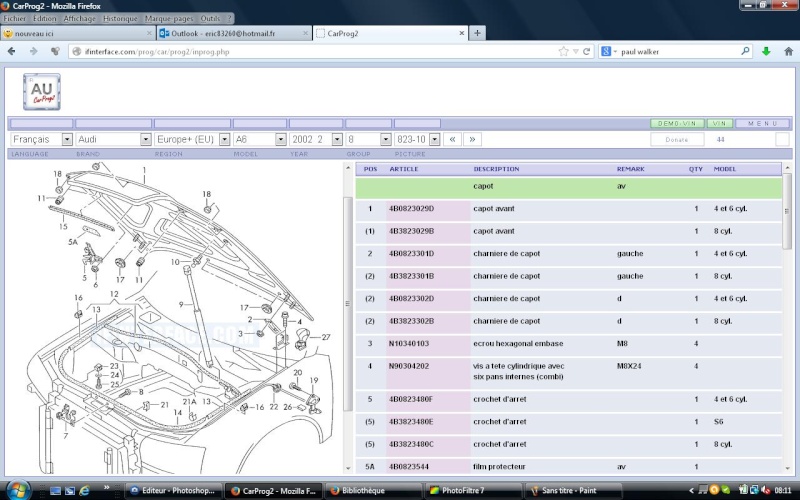Open the Historique menu
The image size is (800, 500).
click(120, 18)
